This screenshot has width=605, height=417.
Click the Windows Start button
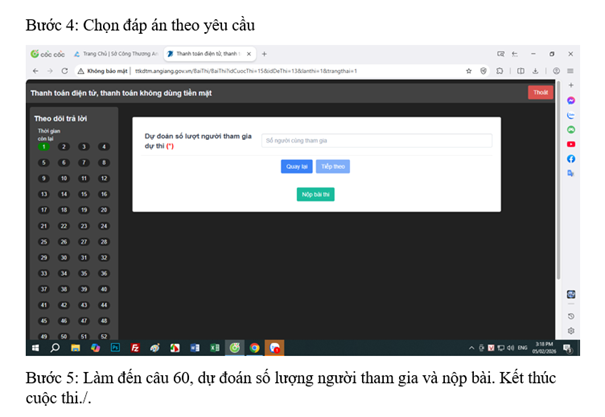coord(35,348)
